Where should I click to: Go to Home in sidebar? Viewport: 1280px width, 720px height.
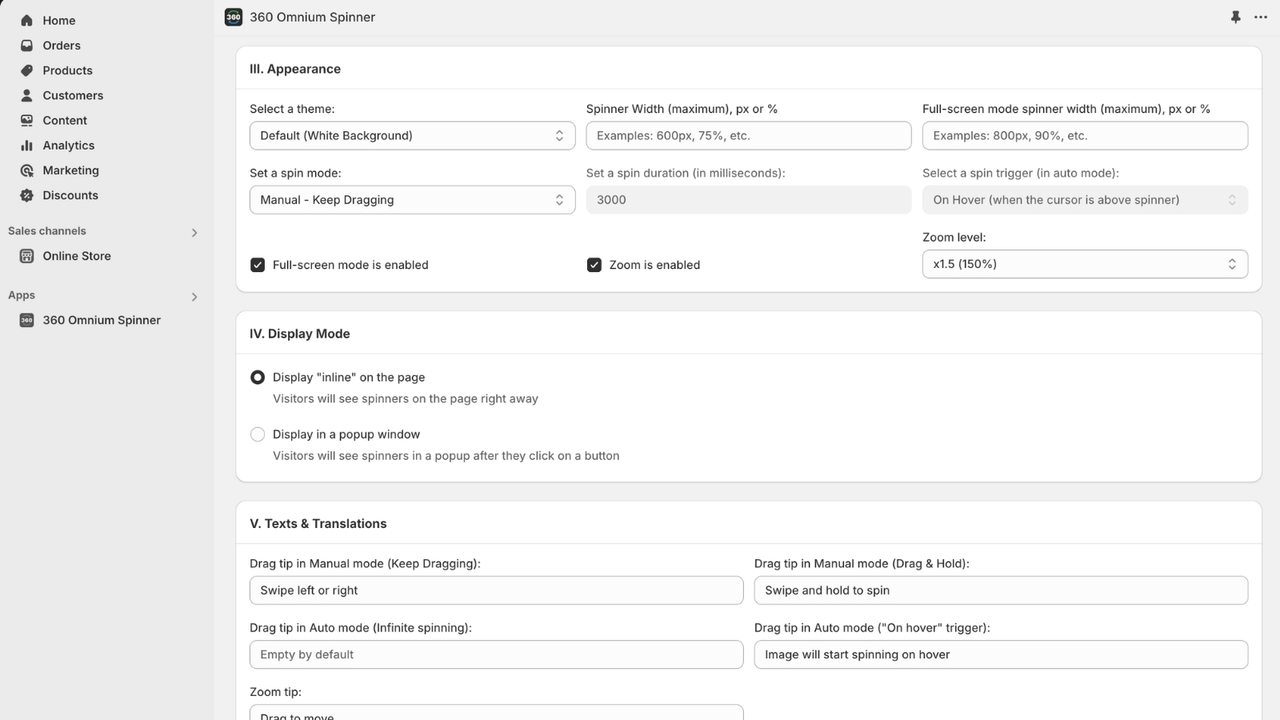coord(59,20)
